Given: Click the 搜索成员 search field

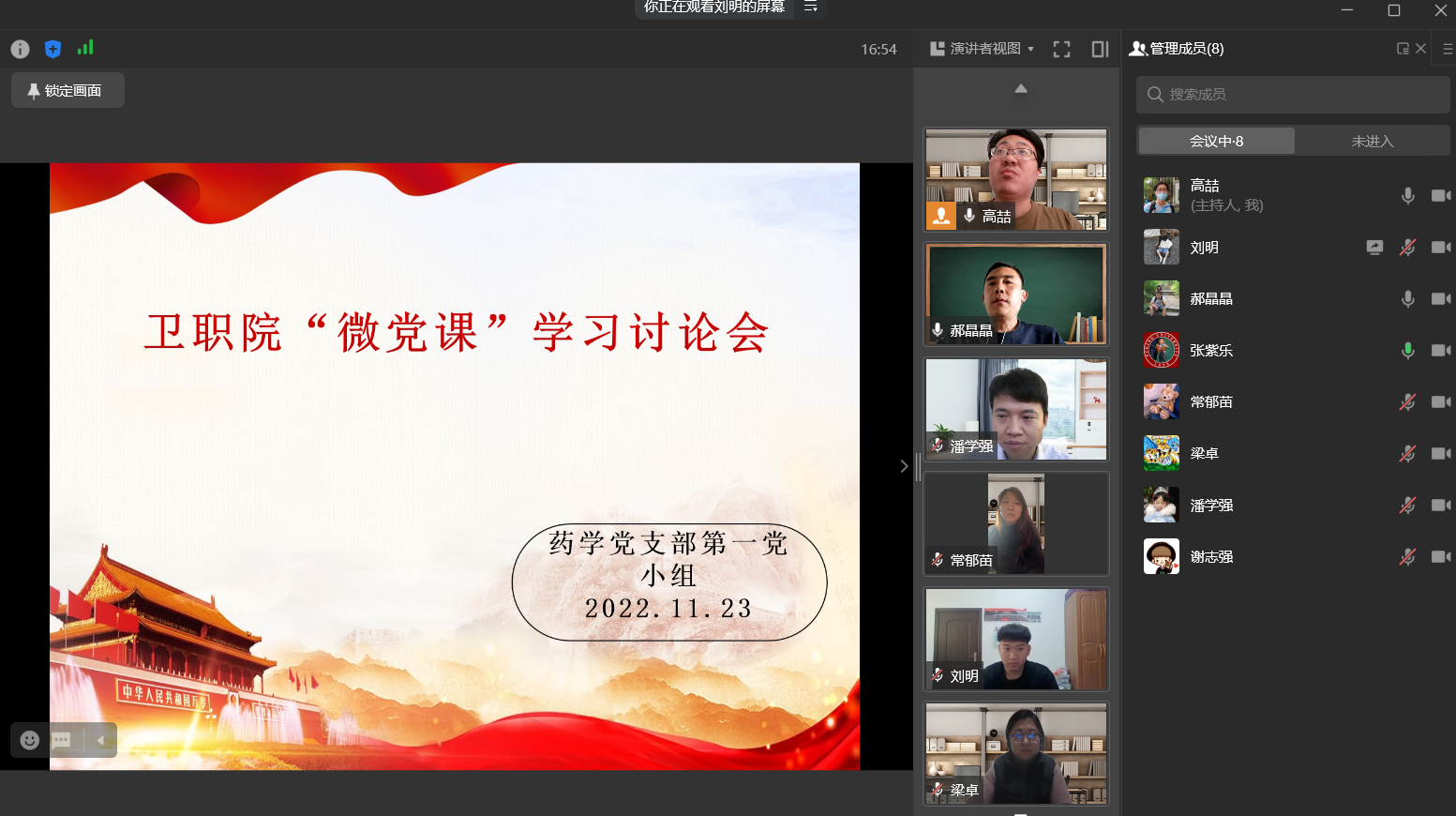Looking at the screenshot, I should (x=1293, y=94).
